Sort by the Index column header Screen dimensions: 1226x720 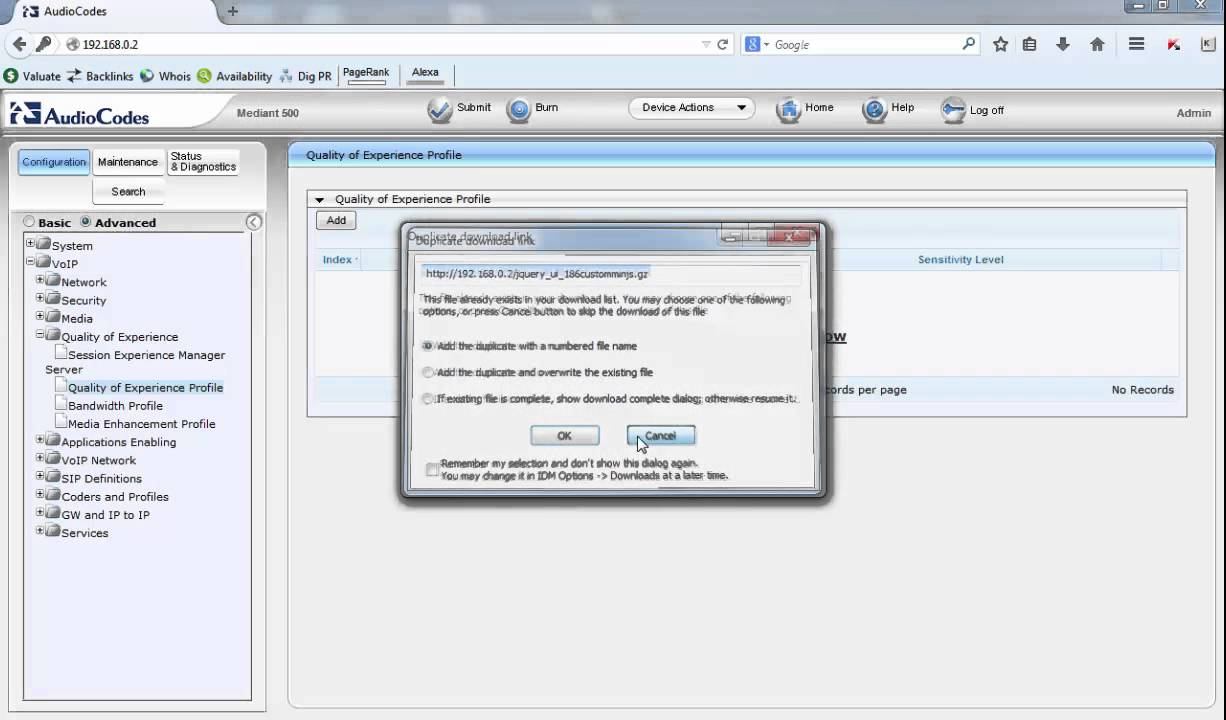point(337,259)
